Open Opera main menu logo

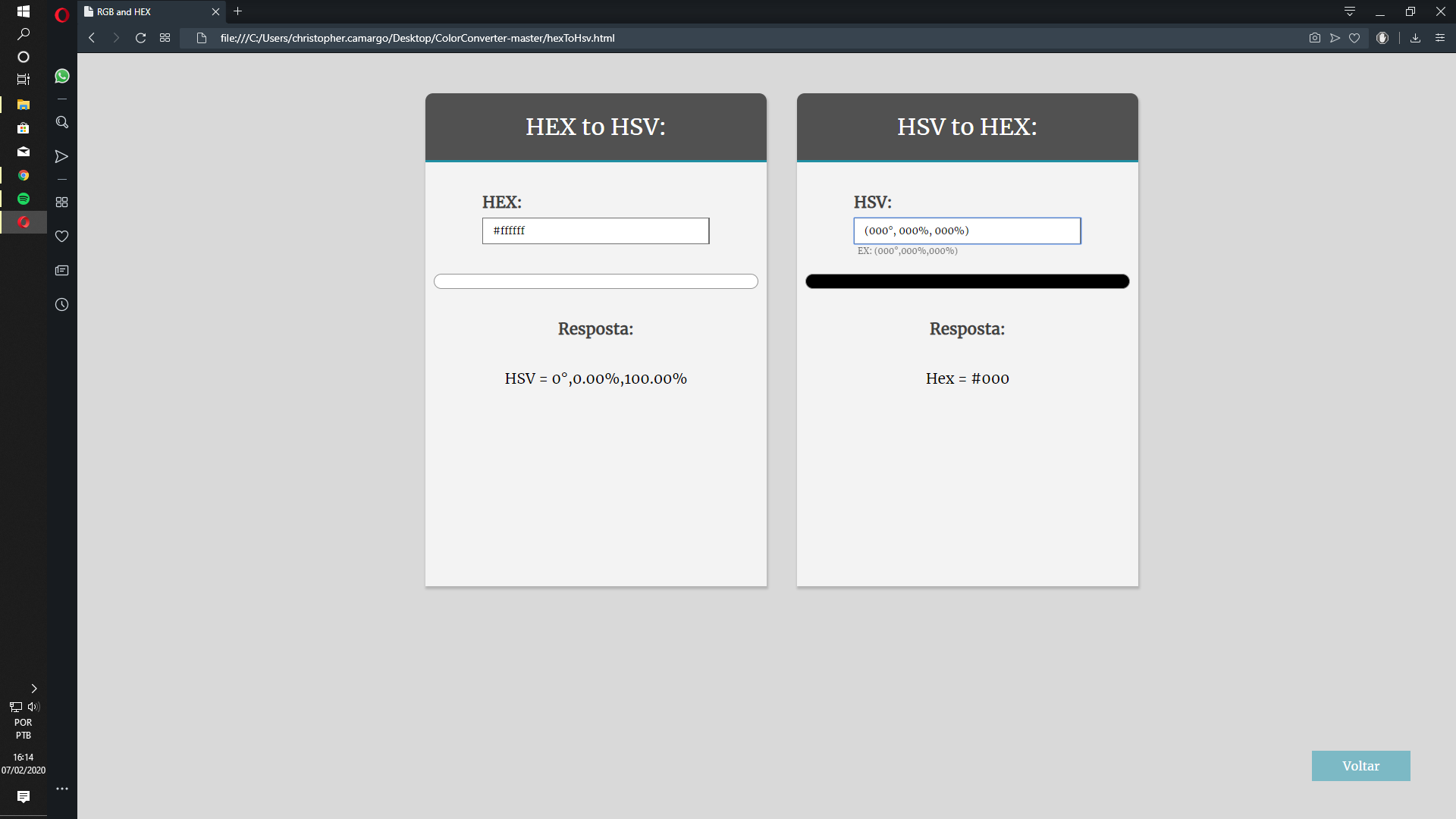(x=62, y=14)
